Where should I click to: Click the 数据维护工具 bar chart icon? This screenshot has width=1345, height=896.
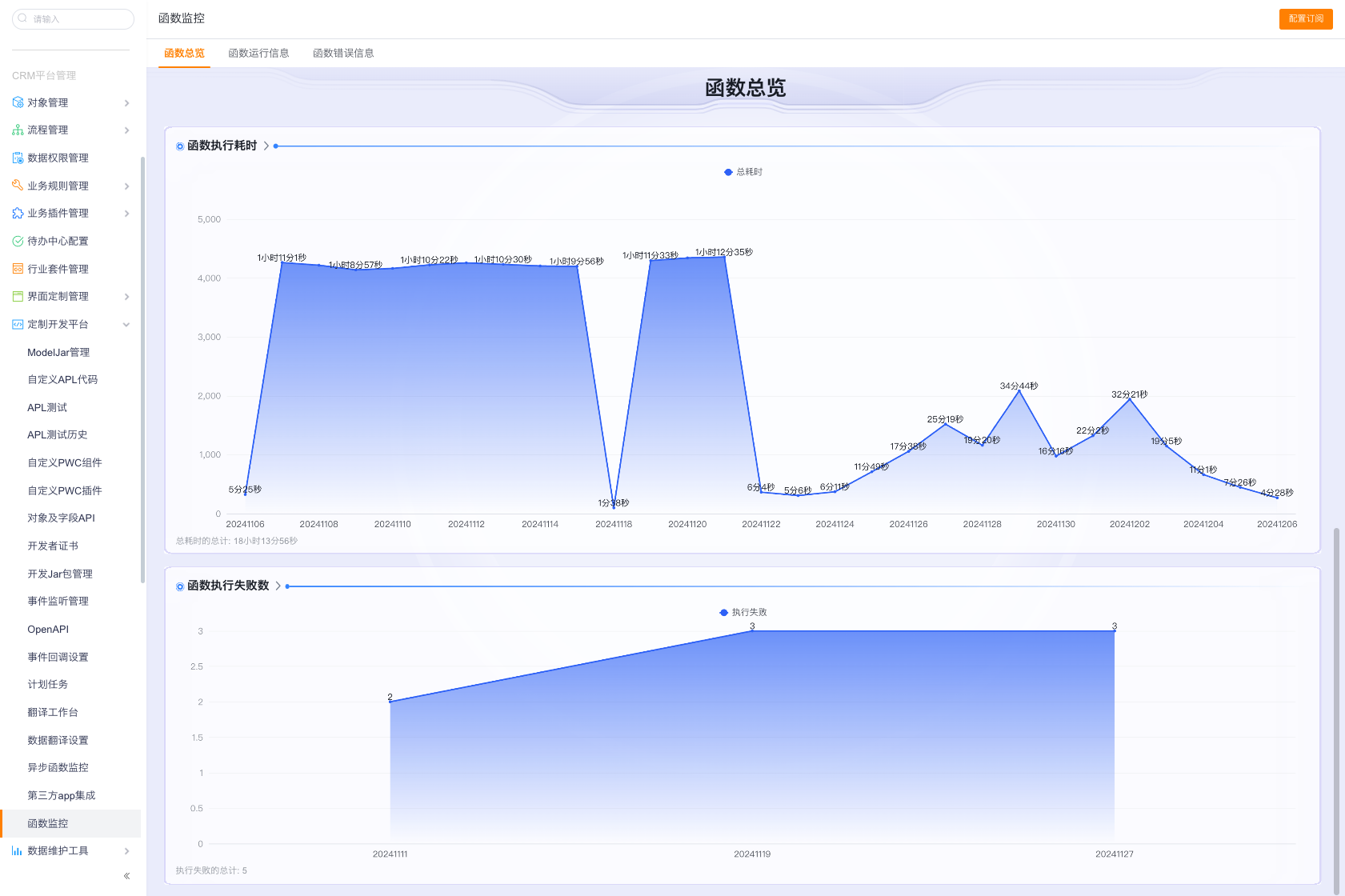point(18,850)
